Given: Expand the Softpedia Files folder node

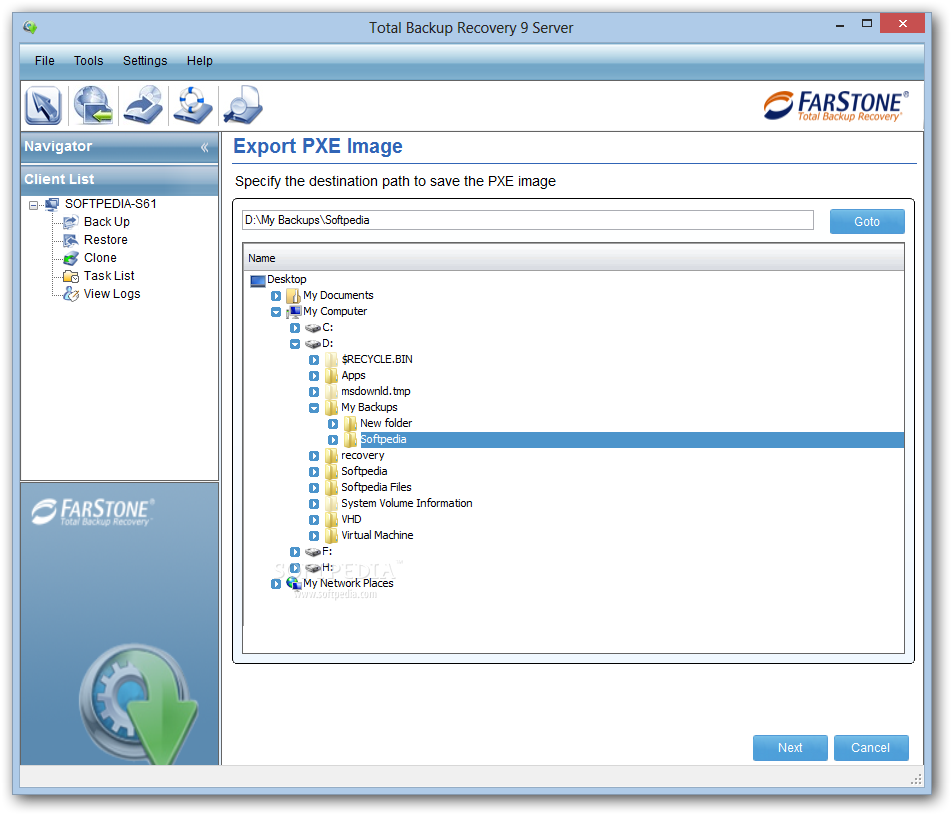Looking at the screenshot, I should (x=314, y=488).
